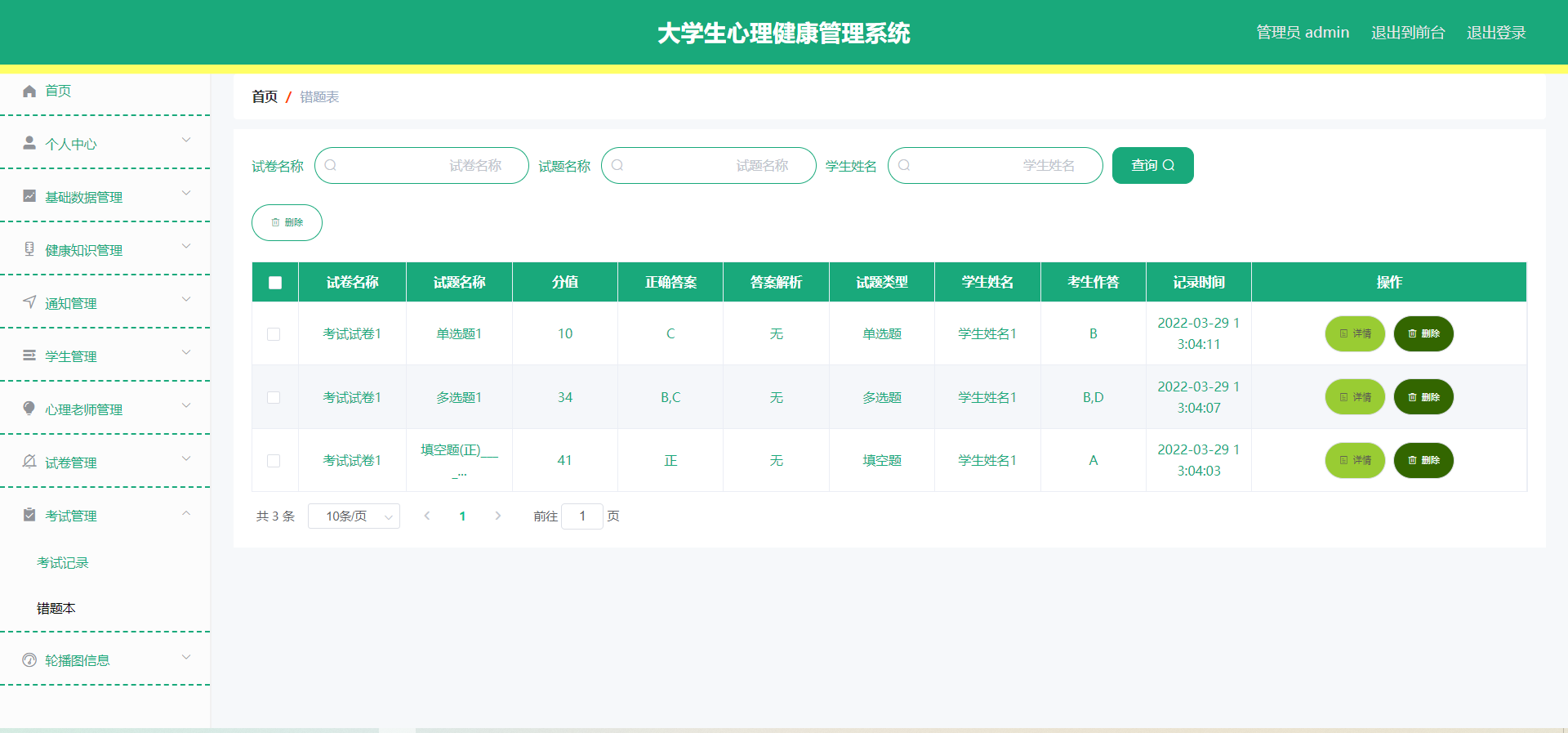Click the search icon in 试题名称 field
Viewport: 1568px width, 733px height.
(x=617, y=165)
